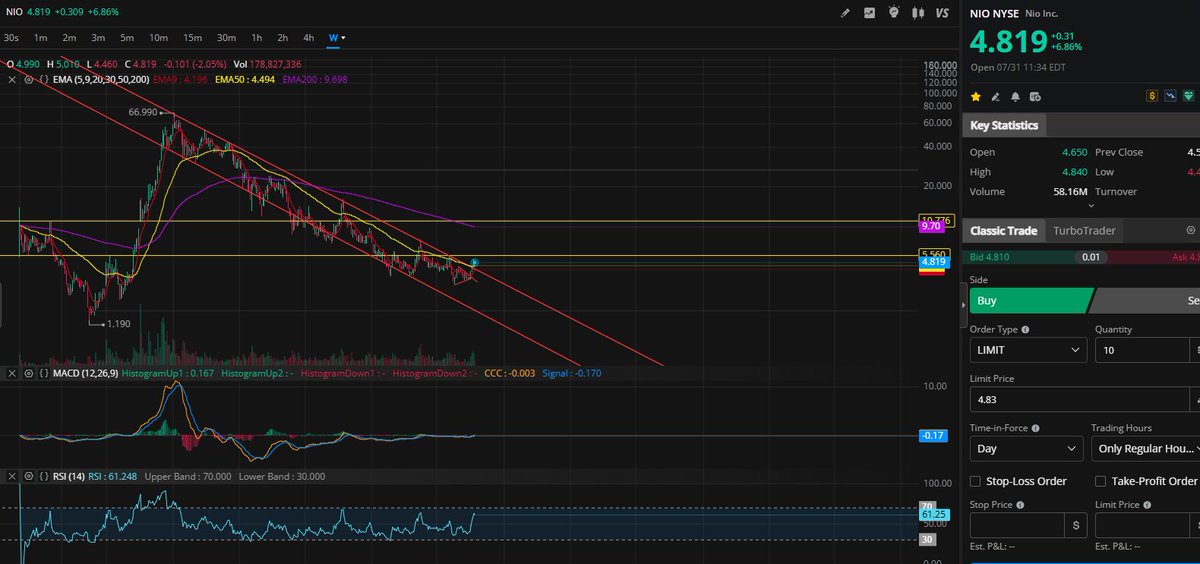
Task: Set a price alert with bell icon
Action: tap(1015, 96)
